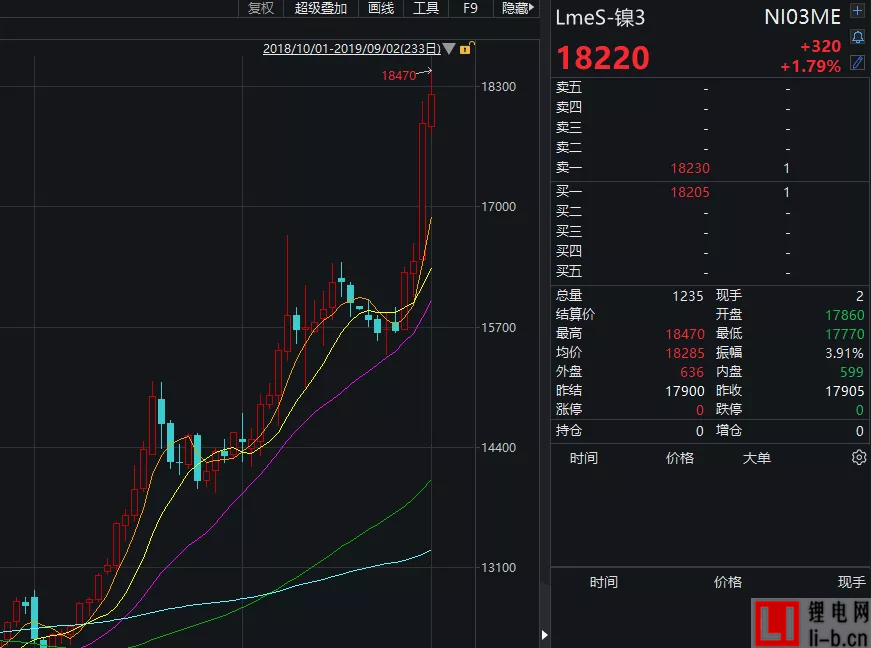Click the F9 toolbar button
This screenshot has height=648, width=871.
tap(470, 8)
